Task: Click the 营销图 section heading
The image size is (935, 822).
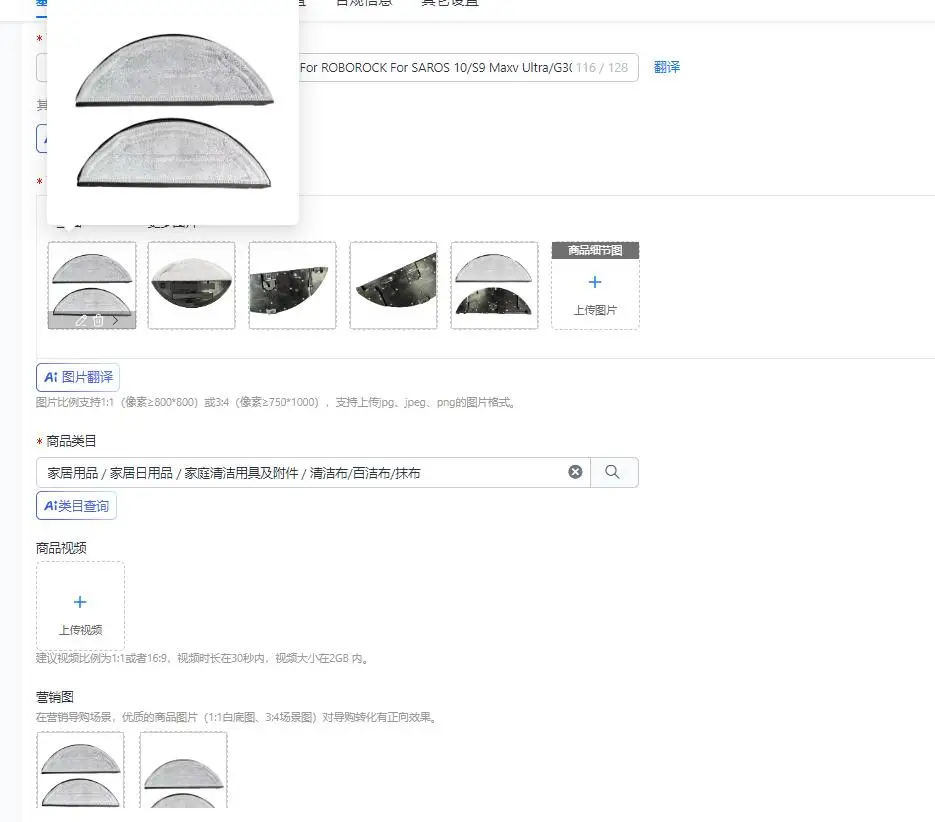Action: point(55,697)
